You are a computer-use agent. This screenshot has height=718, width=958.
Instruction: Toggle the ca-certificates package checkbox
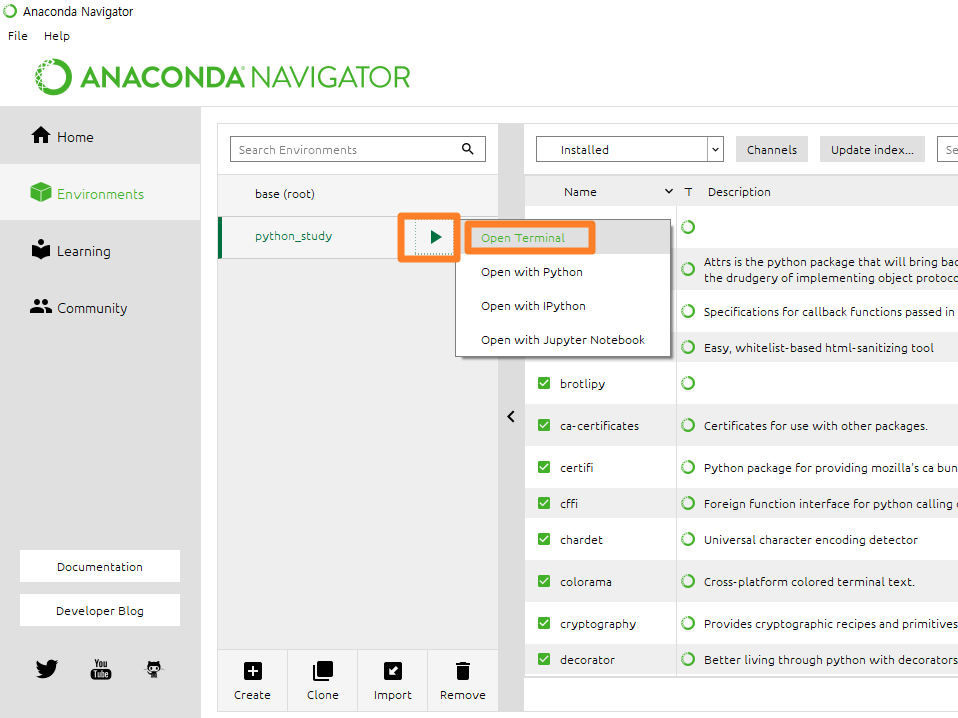point(544,425)
